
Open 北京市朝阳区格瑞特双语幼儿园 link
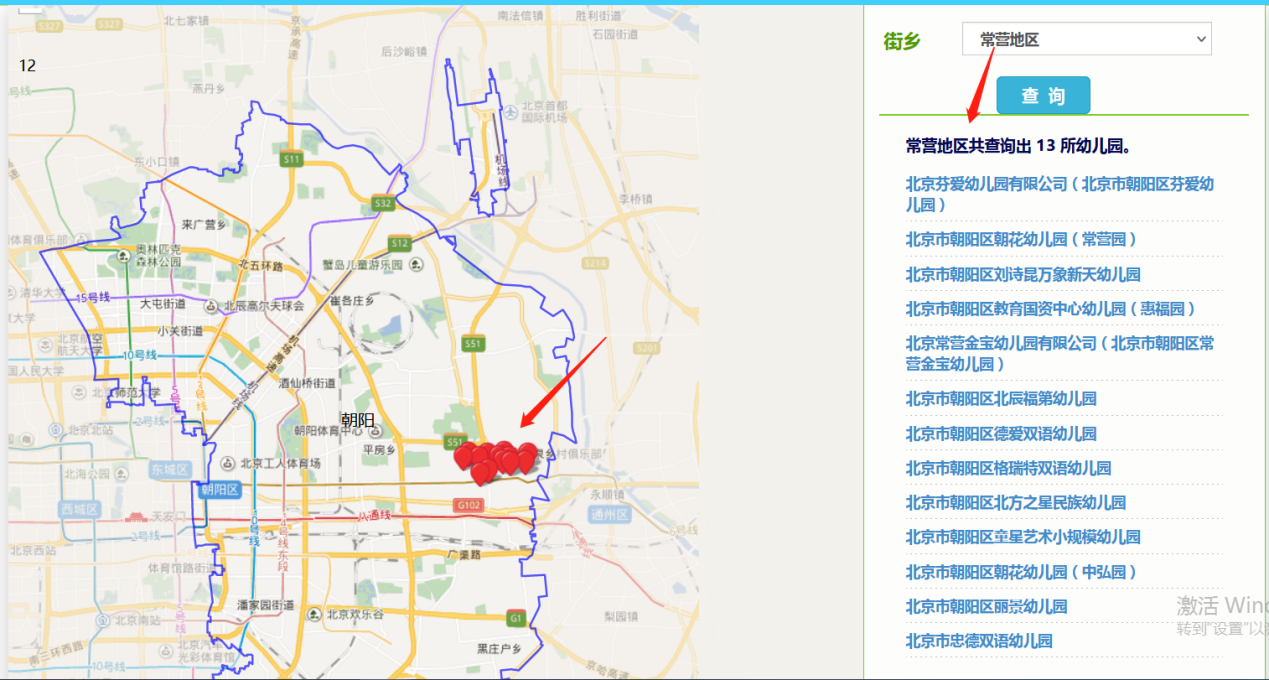[x=1008, y=468]
